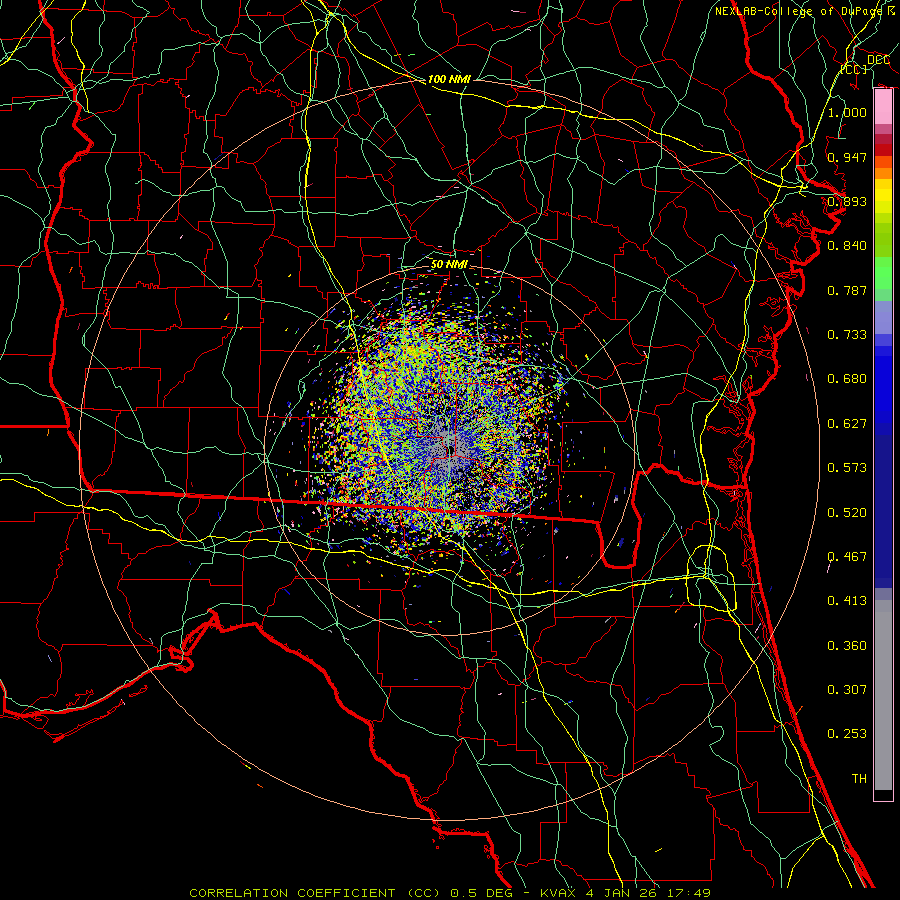This screenshot has height=900, width=900.
Task: Click the 0.520 legend value
Action: (x=847, y=513)
